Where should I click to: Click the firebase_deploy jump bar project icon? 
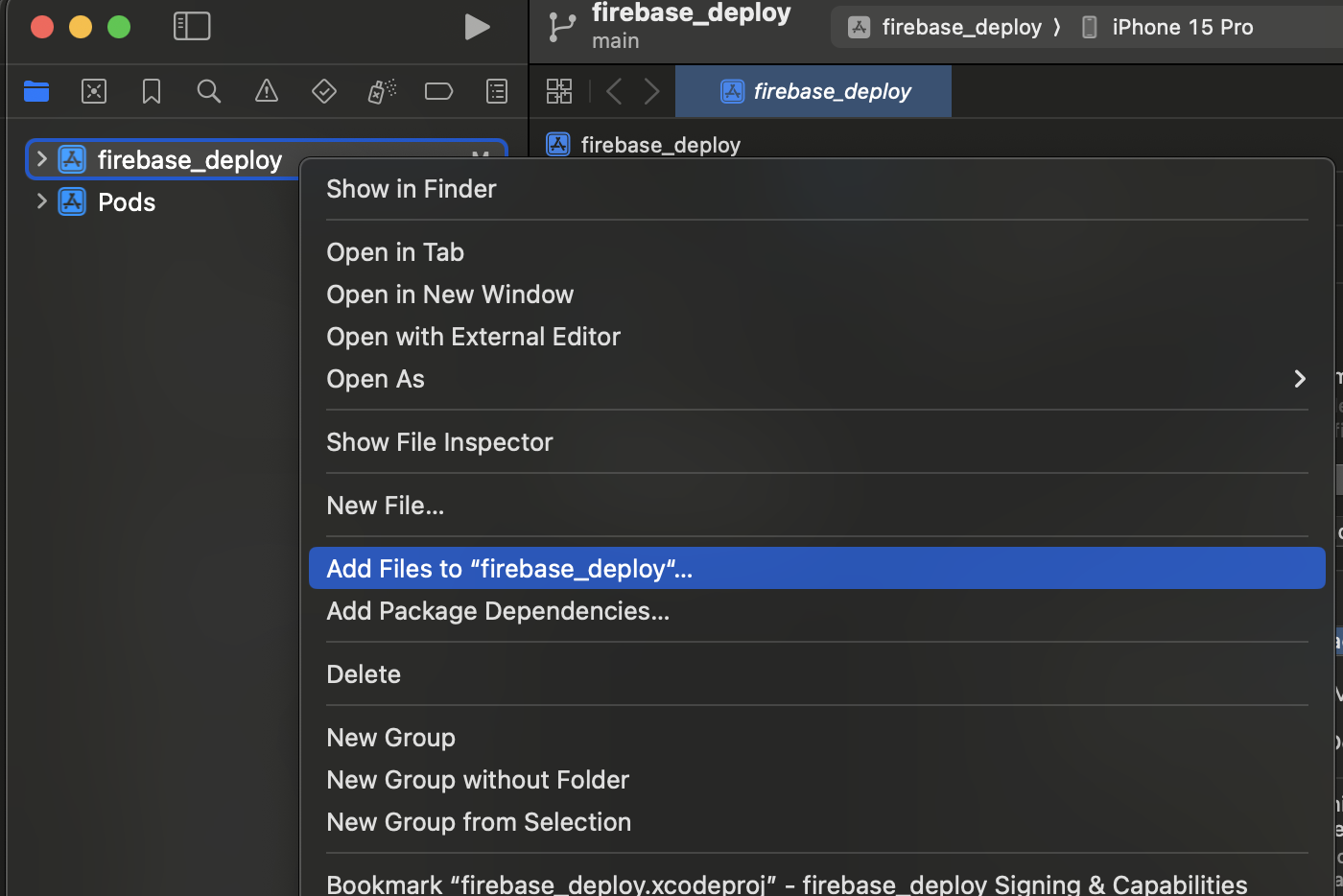558,145
